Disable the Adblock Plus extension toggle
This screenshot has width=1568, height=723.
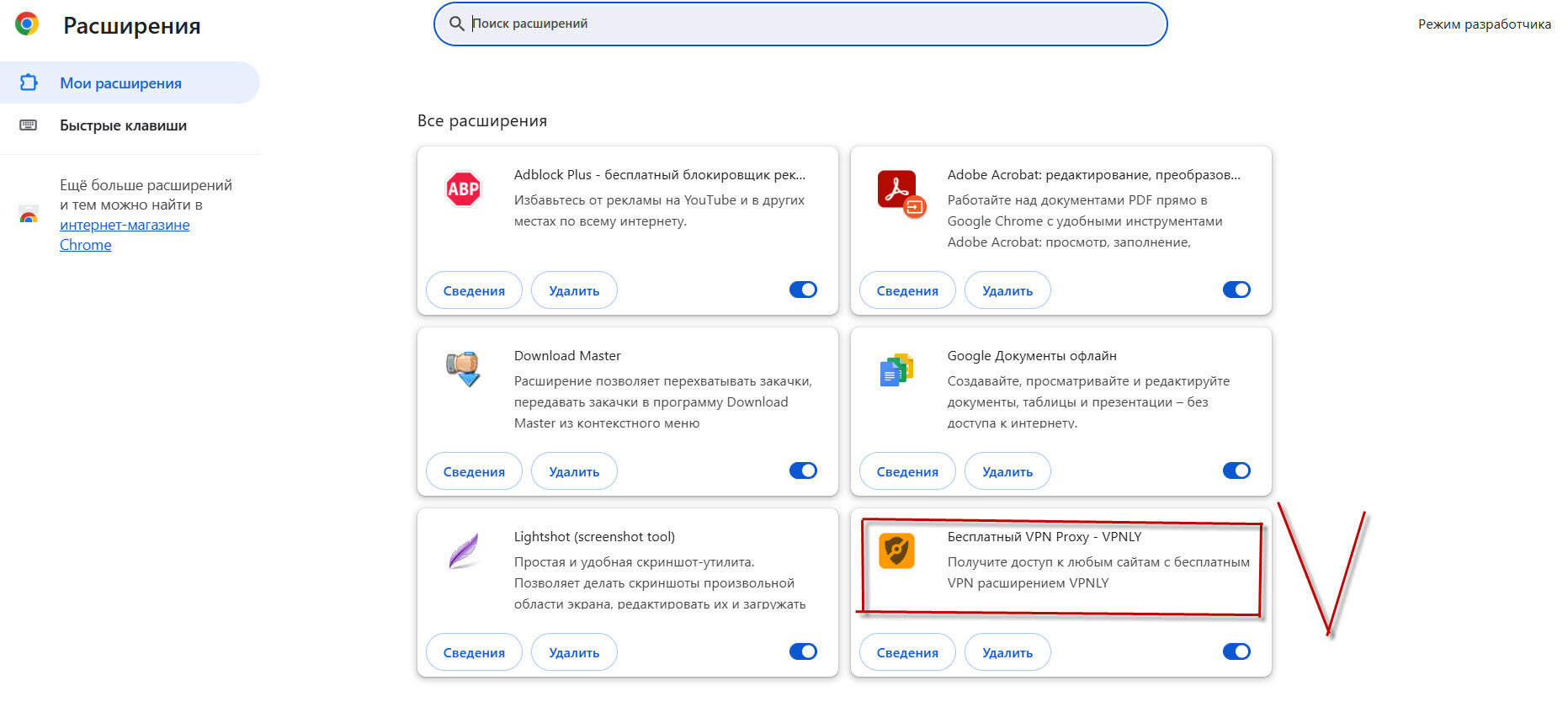(803, 290)
